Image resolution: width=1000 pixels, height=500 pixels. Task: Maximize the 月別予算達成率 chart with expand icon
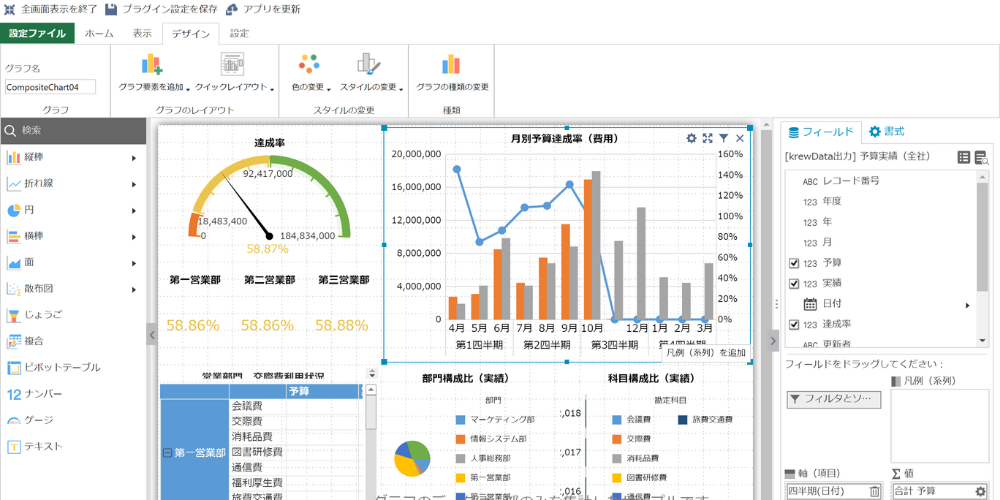tap(707, 139)
